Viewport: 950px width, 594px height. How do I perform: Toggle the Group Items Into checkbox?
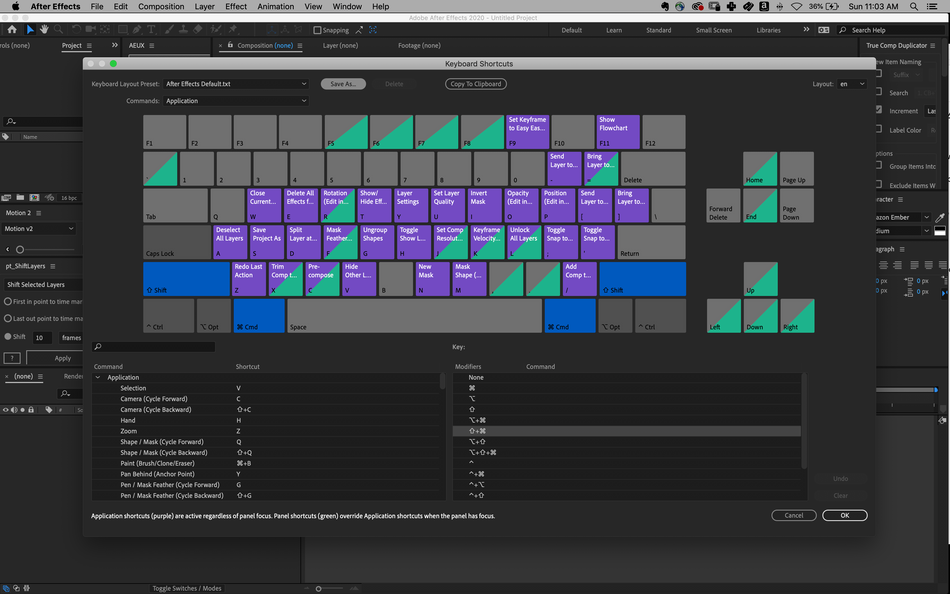pos(879,165)
